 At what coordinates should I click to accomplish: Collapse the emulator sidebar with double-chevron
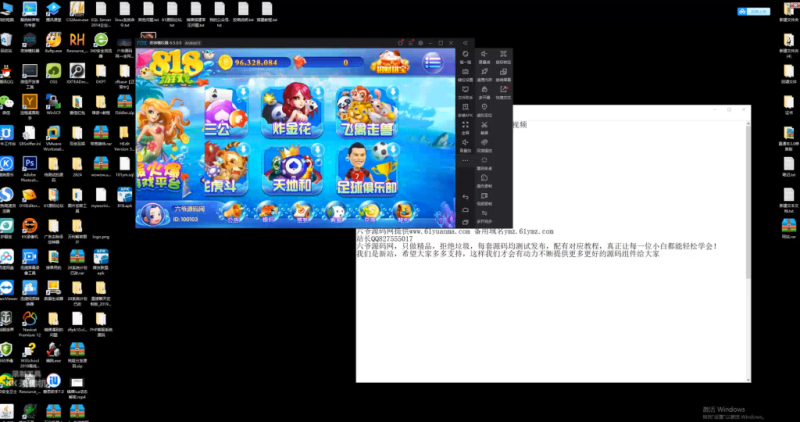point(465,43)
